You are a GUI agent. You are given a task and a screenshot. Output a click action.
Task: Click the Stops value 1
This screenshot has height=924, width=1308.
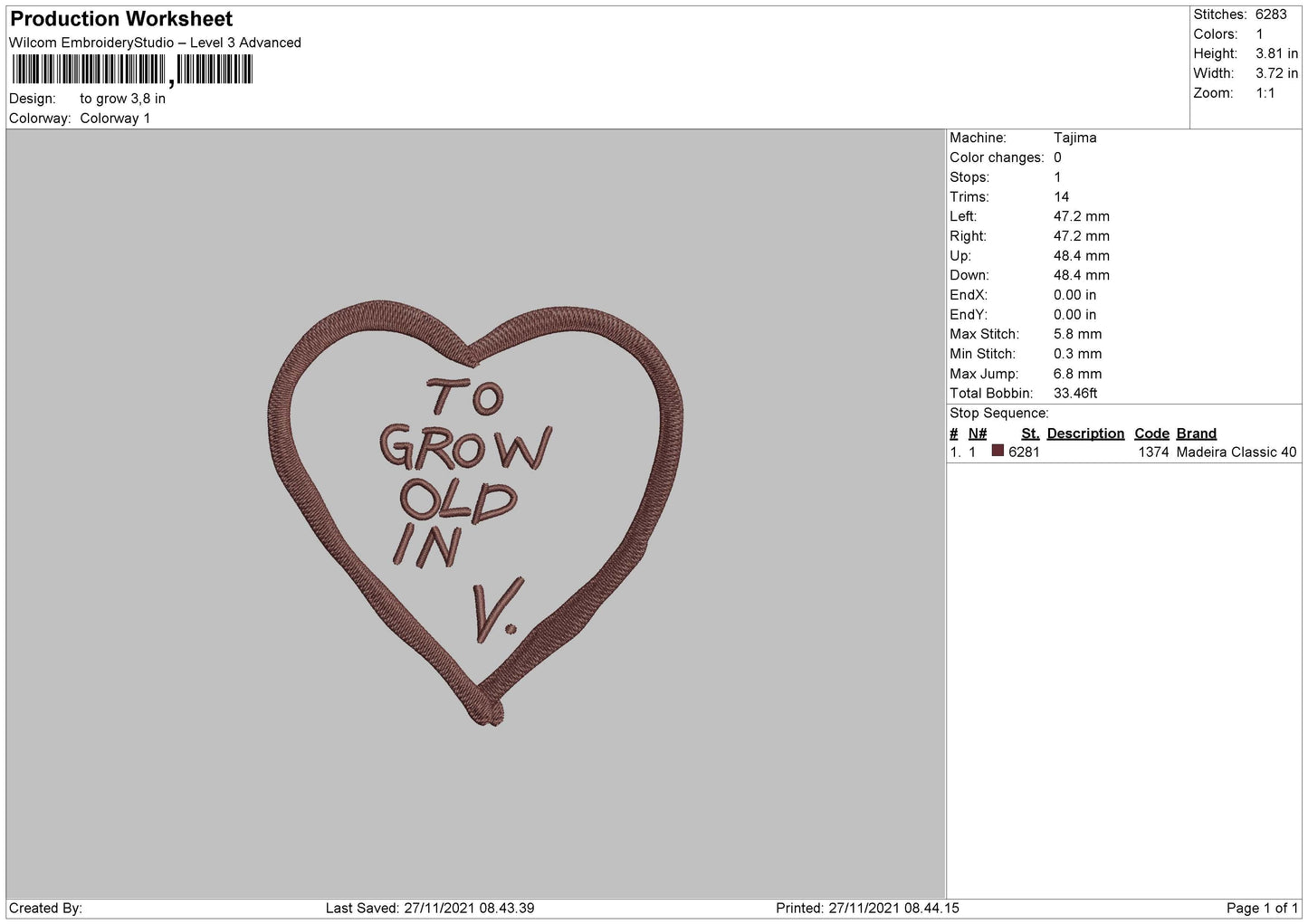[x=1057, y=177]
